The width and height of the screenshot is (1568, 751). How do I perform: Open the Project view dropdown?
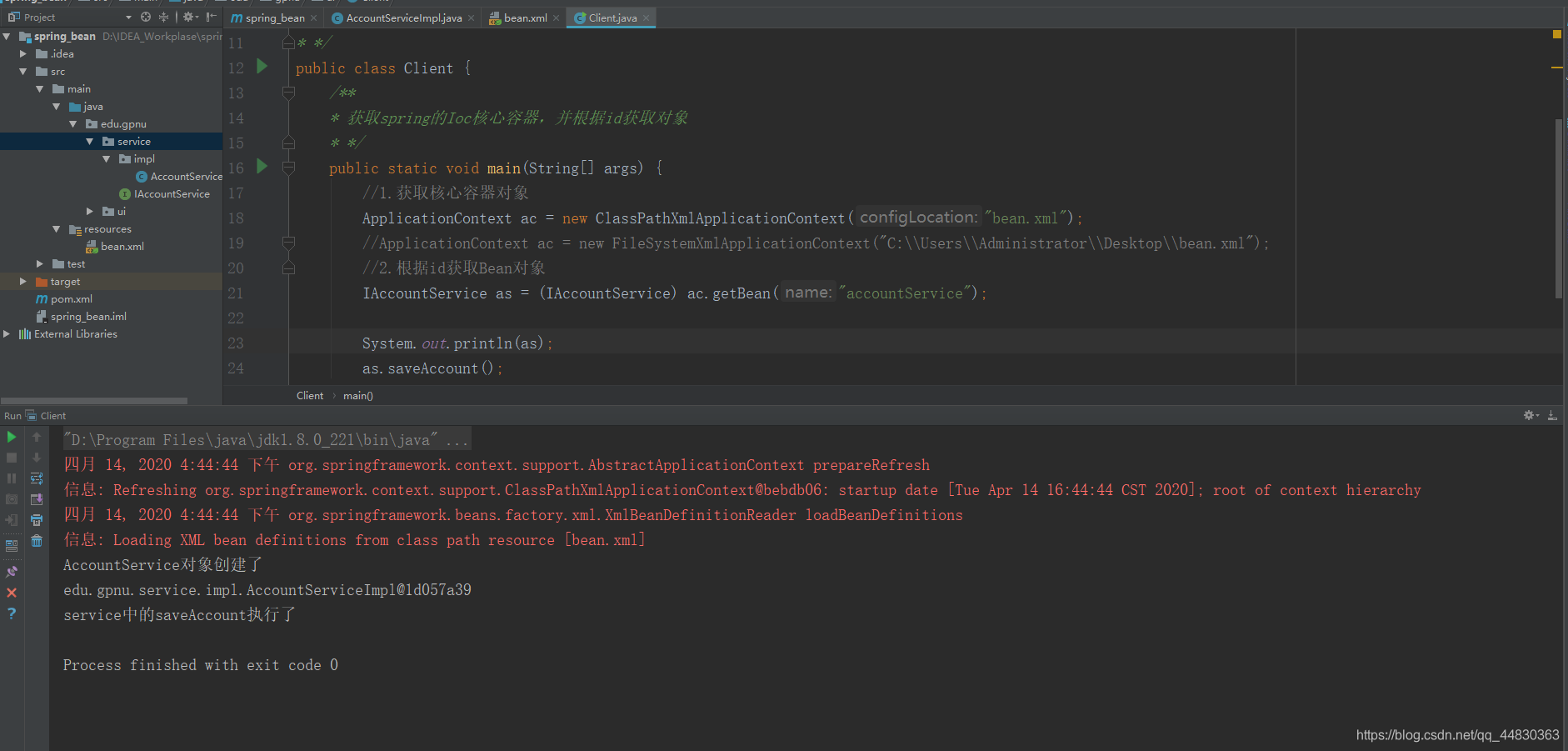128,18
